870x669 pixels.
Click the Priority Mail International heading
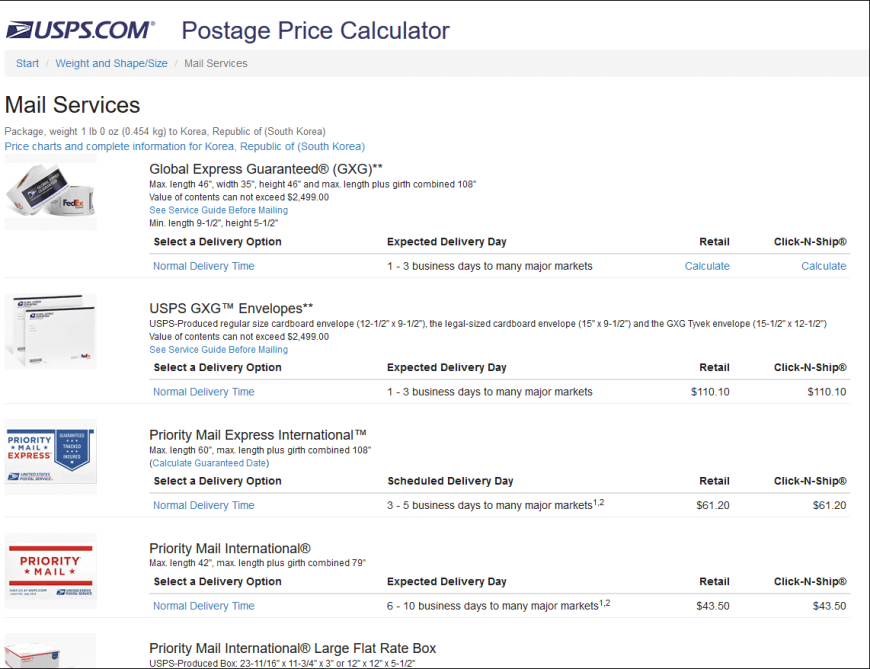tap(230, 549)
